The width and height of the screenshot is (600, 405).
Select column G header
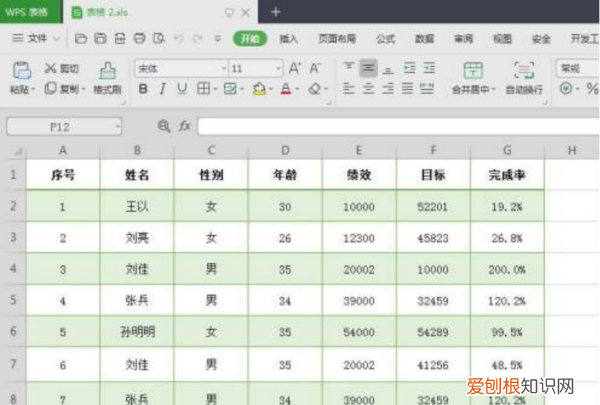coord(507,151)
